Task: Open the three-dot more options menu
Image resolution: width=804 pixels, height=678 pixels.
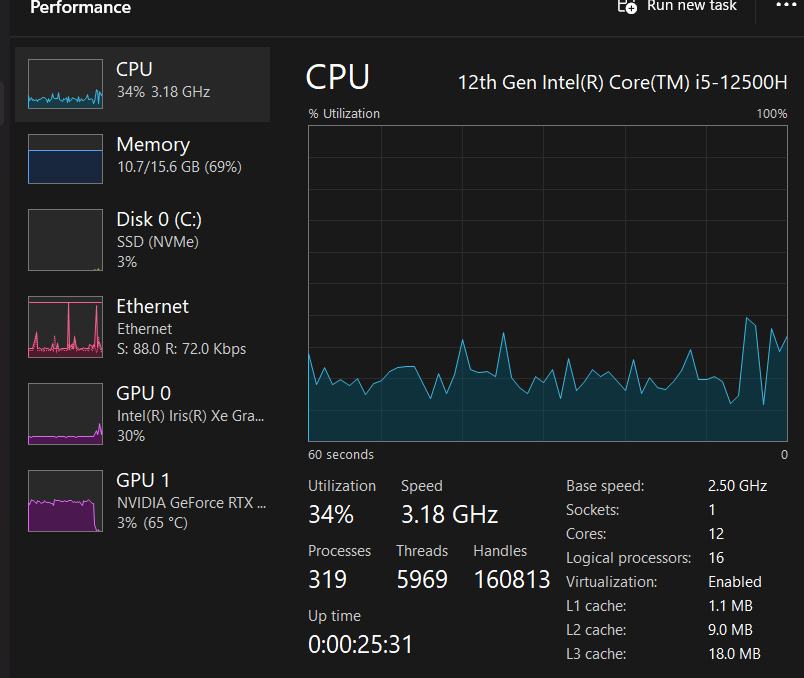Action: tap(785, 5)
